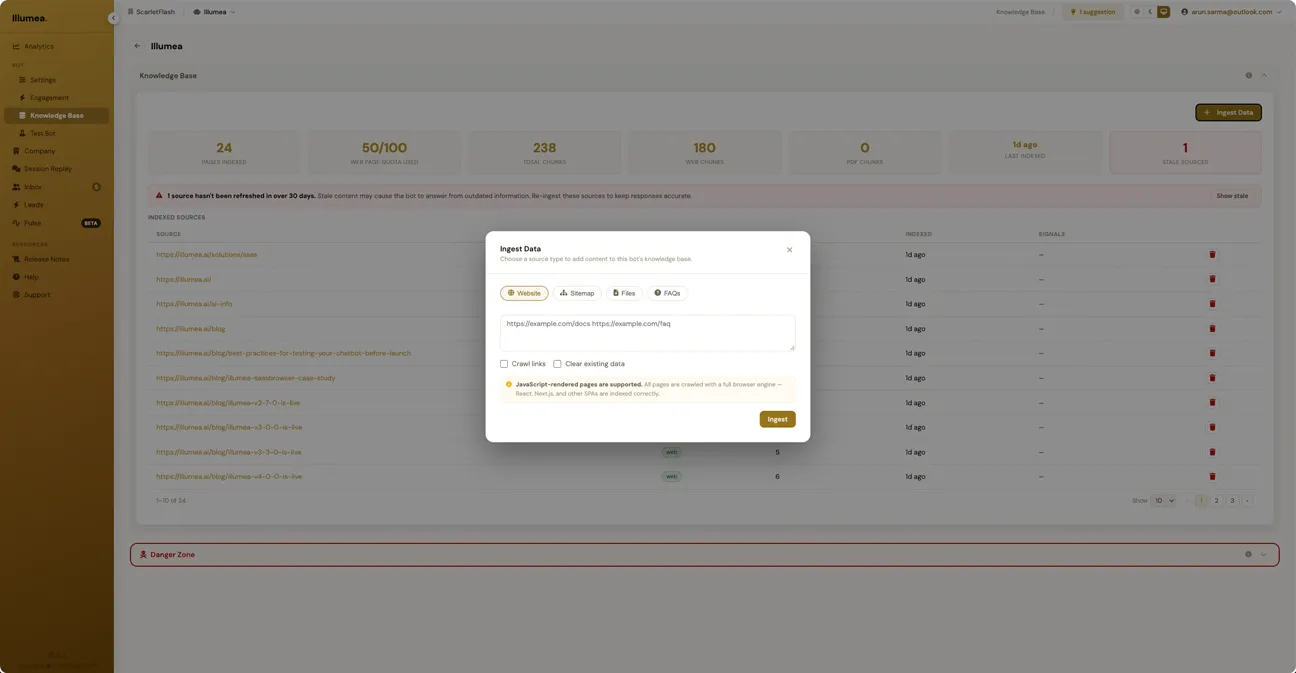Image resolution: width=1296 pixels, height=673 pixels.
Task: Go to next page arrow
Action: (x=1247, y=501)
